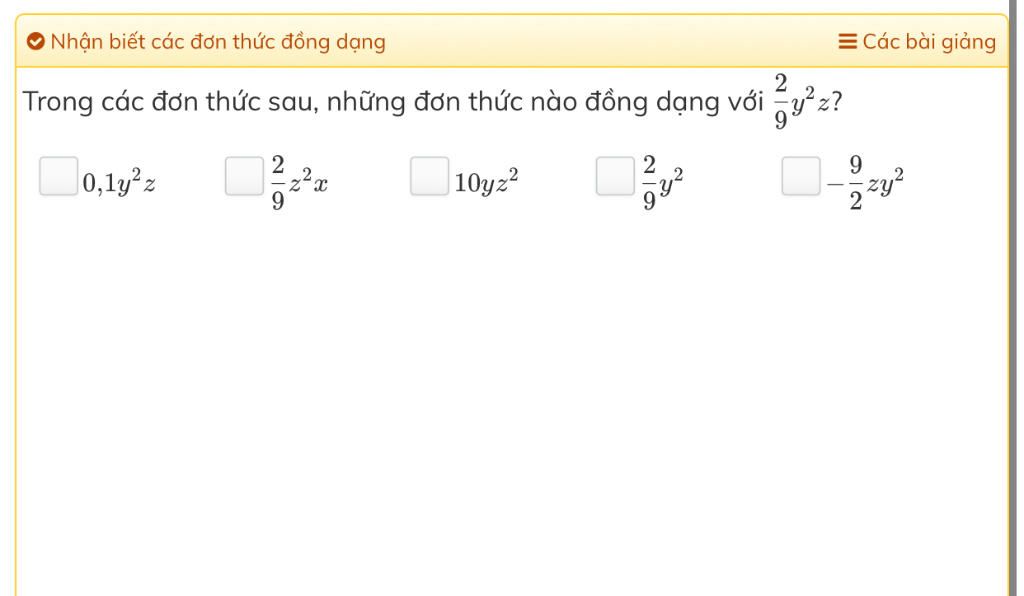
Task: Click the −9/2 zy² expression label
Action: click(865, 183)
